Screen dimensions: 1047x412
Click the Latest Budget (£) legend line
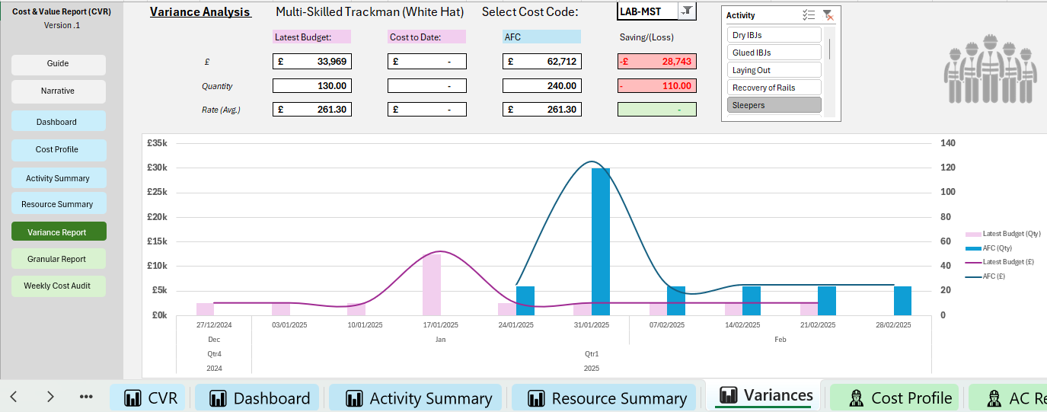pos(973,262)
